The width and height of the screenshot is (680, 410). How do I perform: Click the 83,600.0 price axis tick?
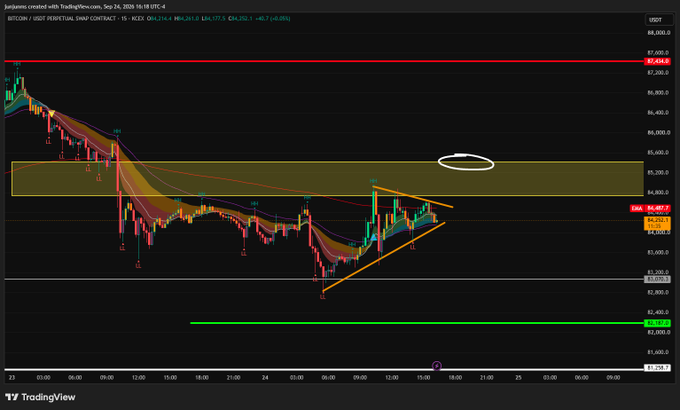pos(658,252)
